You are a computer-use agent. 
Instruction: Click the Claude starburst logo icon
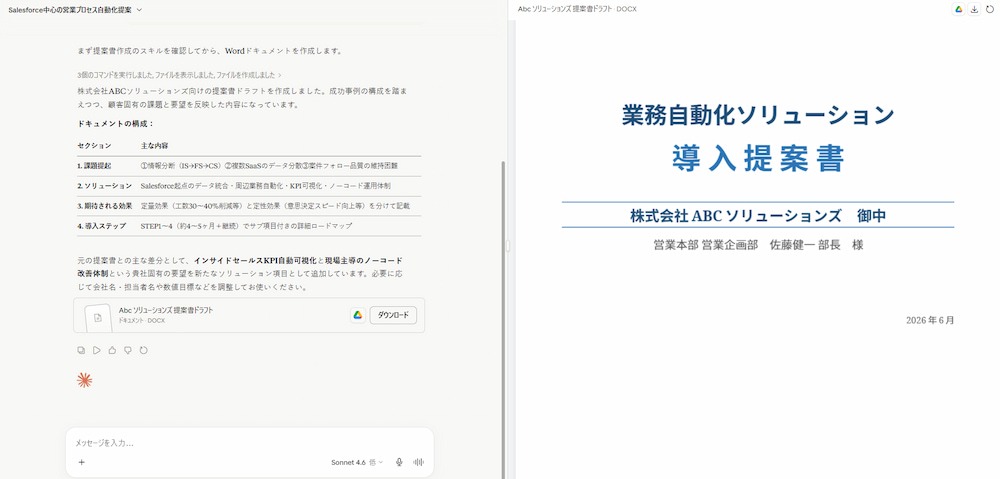pyautogui.click(x=84, y=381)
